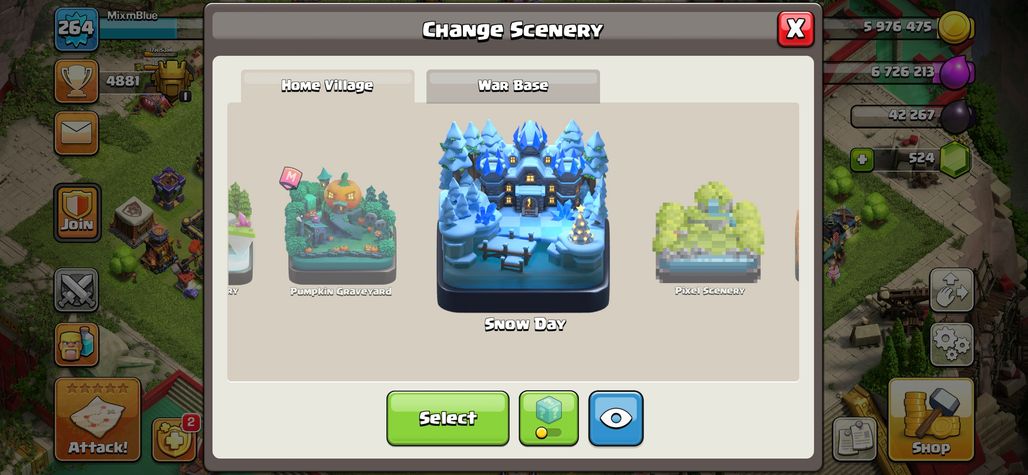
Task: Open the barbarian army overview icon
Action: [x=76, y=345]
